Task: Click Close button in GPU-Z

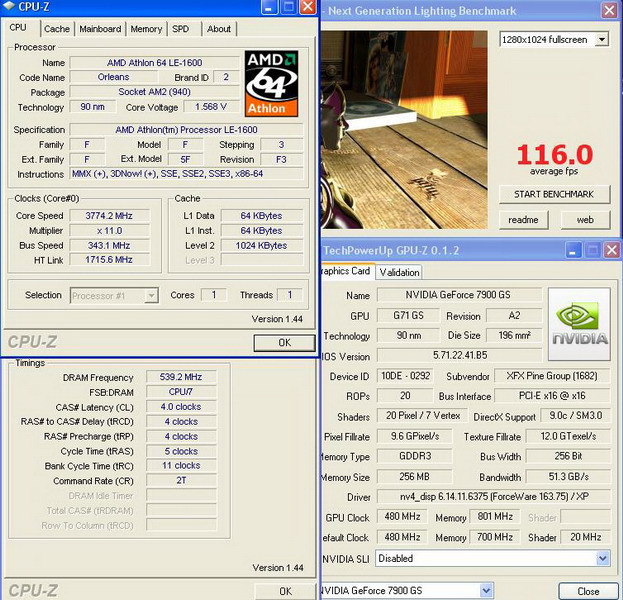Action: click(x=588, y=591)
